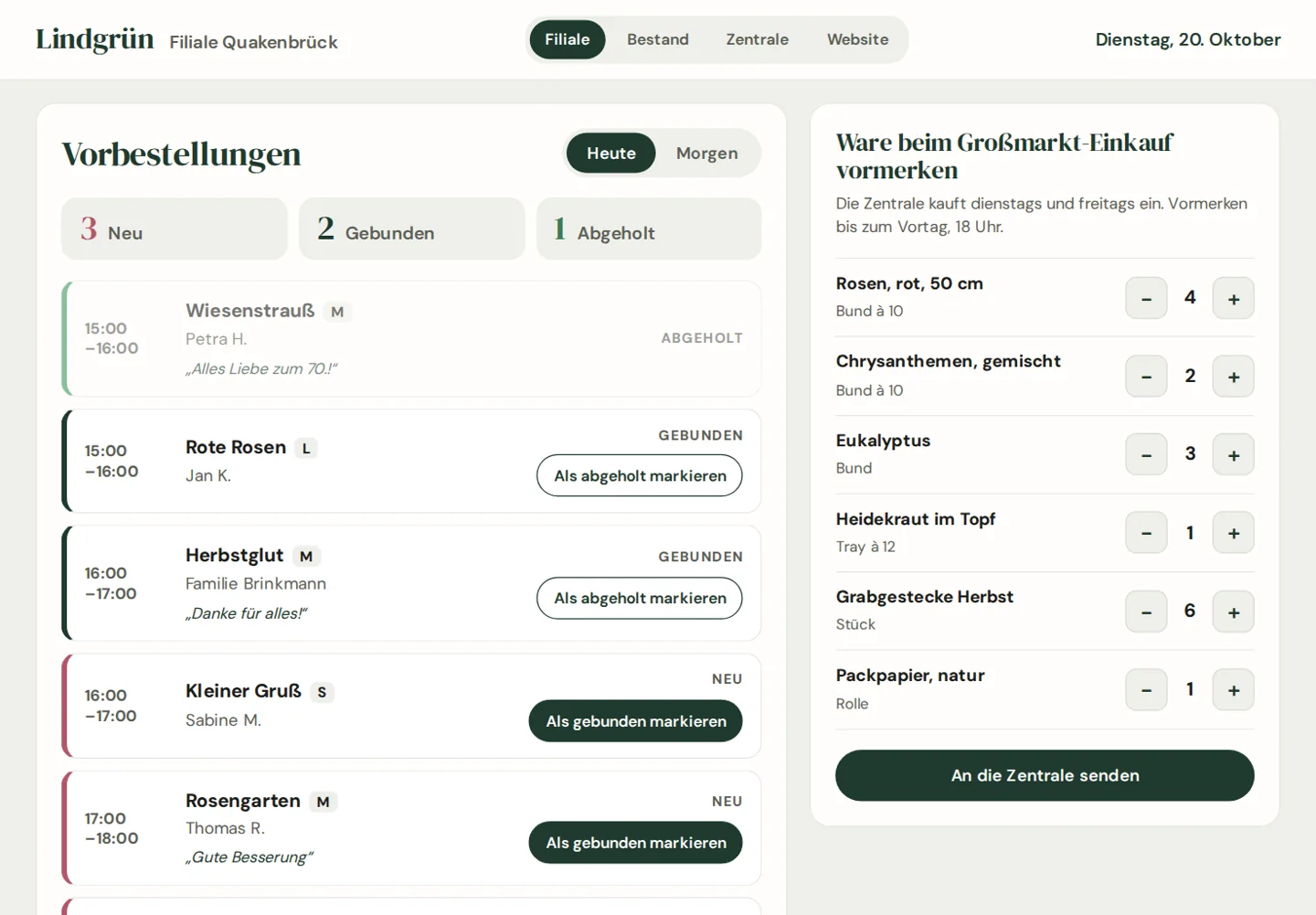This screenshot has width=1316, height=915.
Task: Decrease Packpapier, natur rolls
Action: click(x=1146, y=690)
